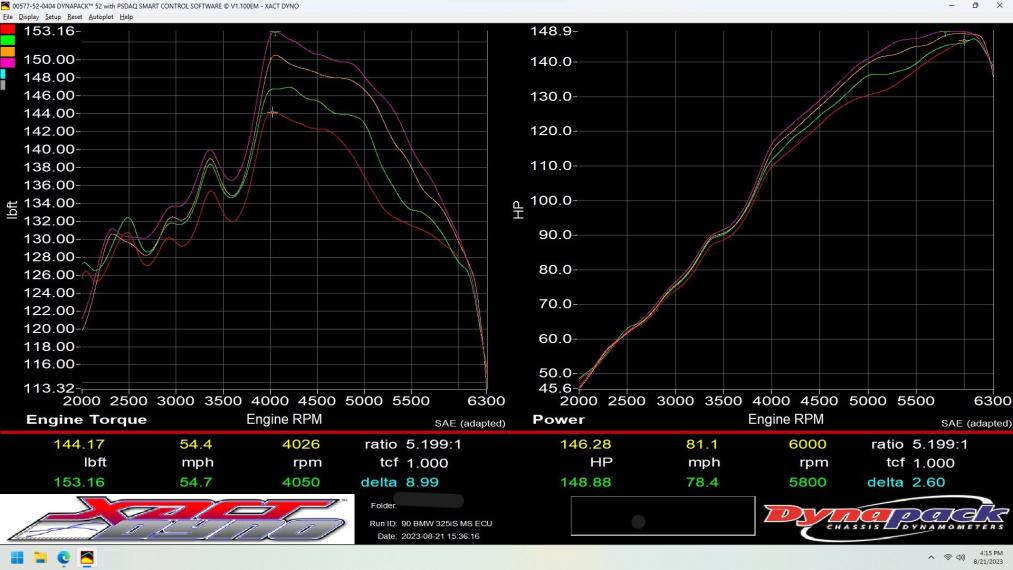Click the orange run color swatch
The image size is (1013, 570).
click(x=7, y=52)
